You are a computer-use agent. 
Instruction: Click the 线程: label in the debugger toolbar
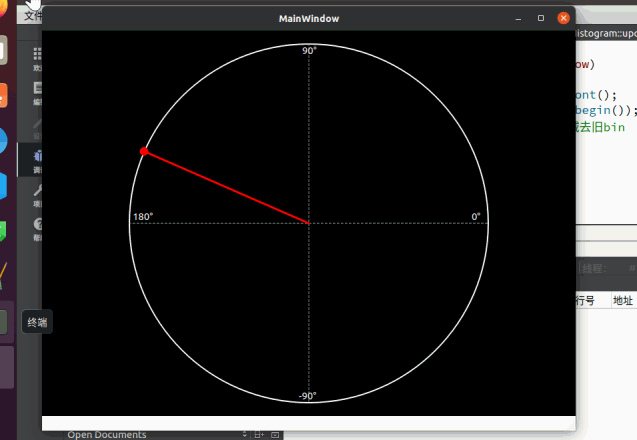pos(594,269)
